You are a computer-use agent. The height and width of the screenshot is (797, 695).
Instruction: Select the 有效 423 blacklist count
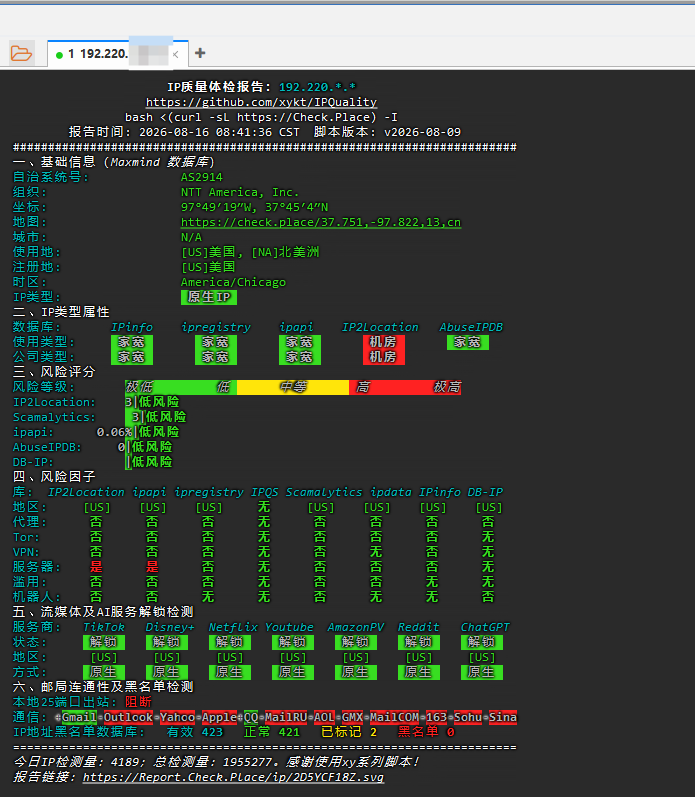click(195, 732)
